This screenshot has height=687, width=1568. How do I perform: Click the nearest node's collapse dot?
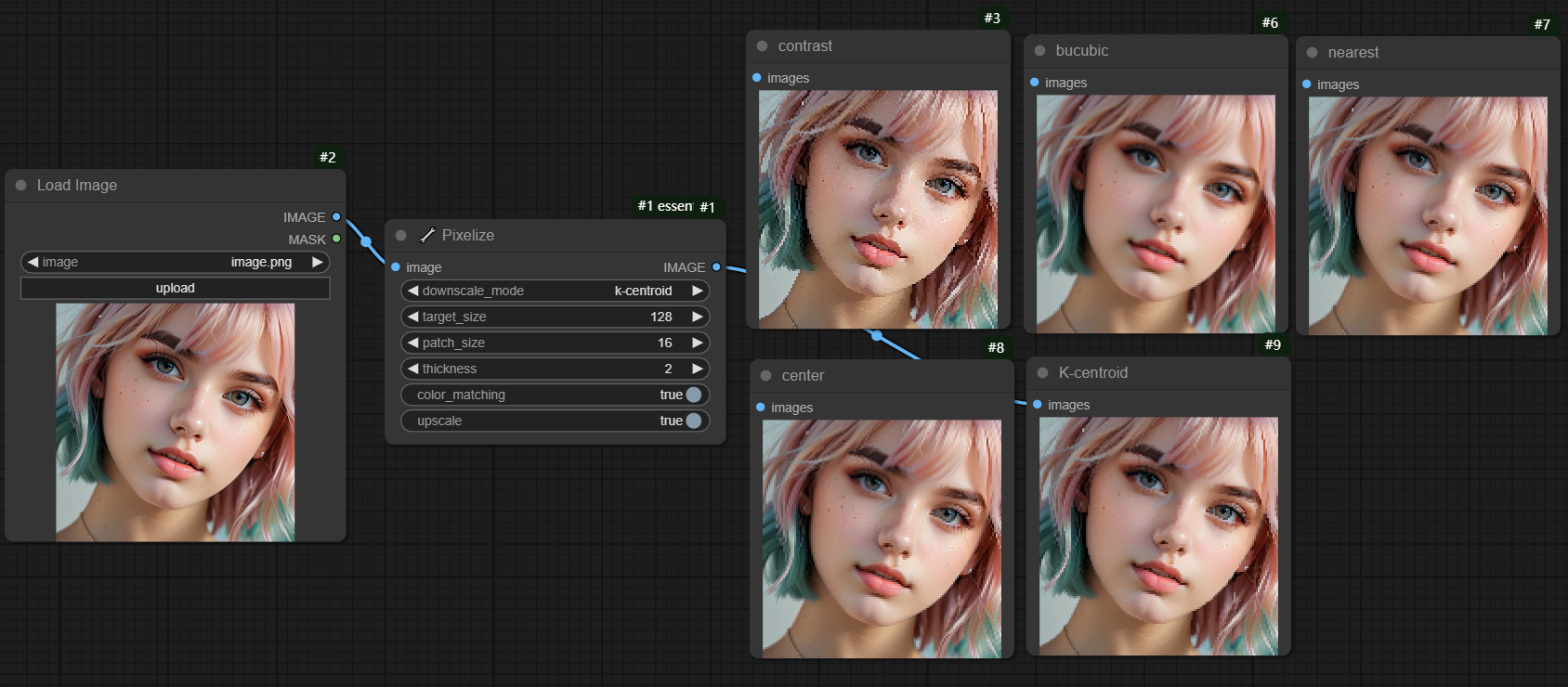(1312, 53)
